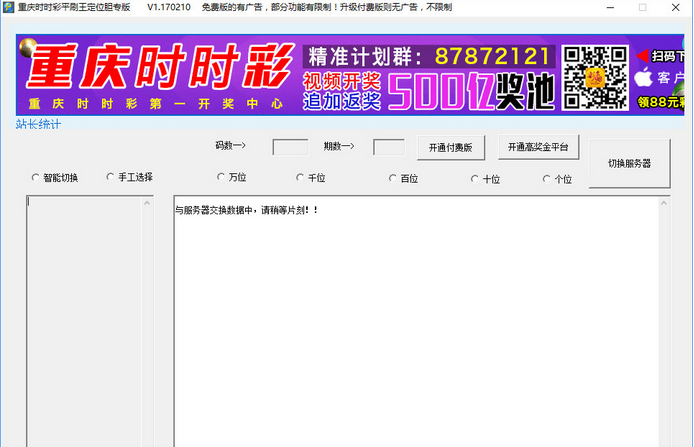Close the application window
Viewport: 694px width, 447px height.
[675, 8]
